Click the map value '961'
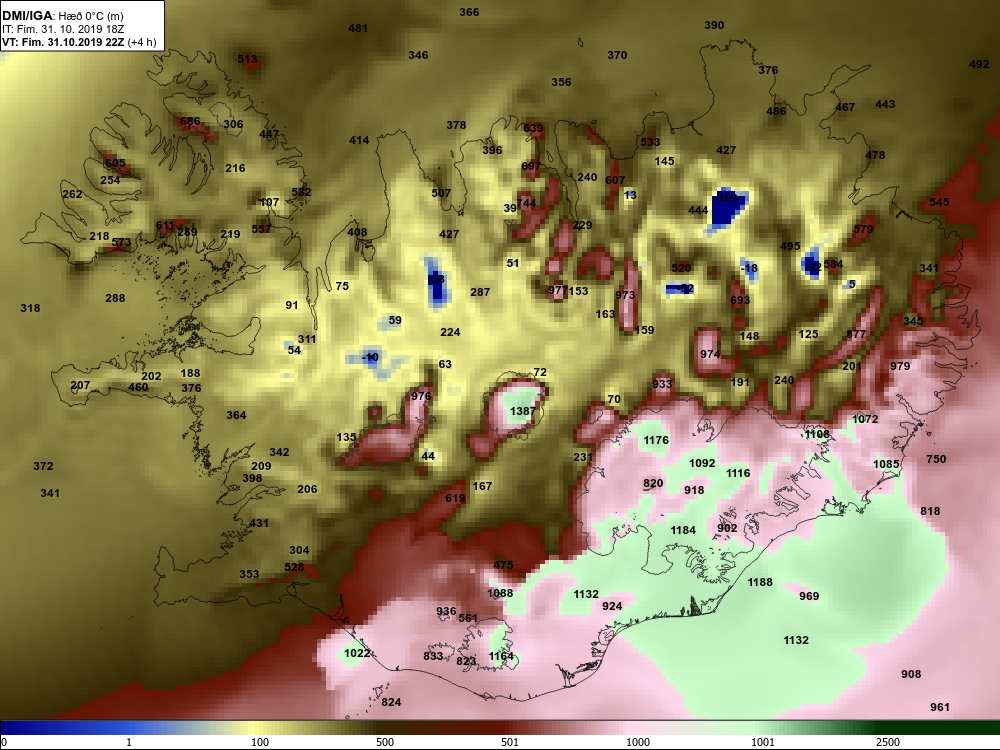This screenshot has height=750, width=1000. pos(940,707)
